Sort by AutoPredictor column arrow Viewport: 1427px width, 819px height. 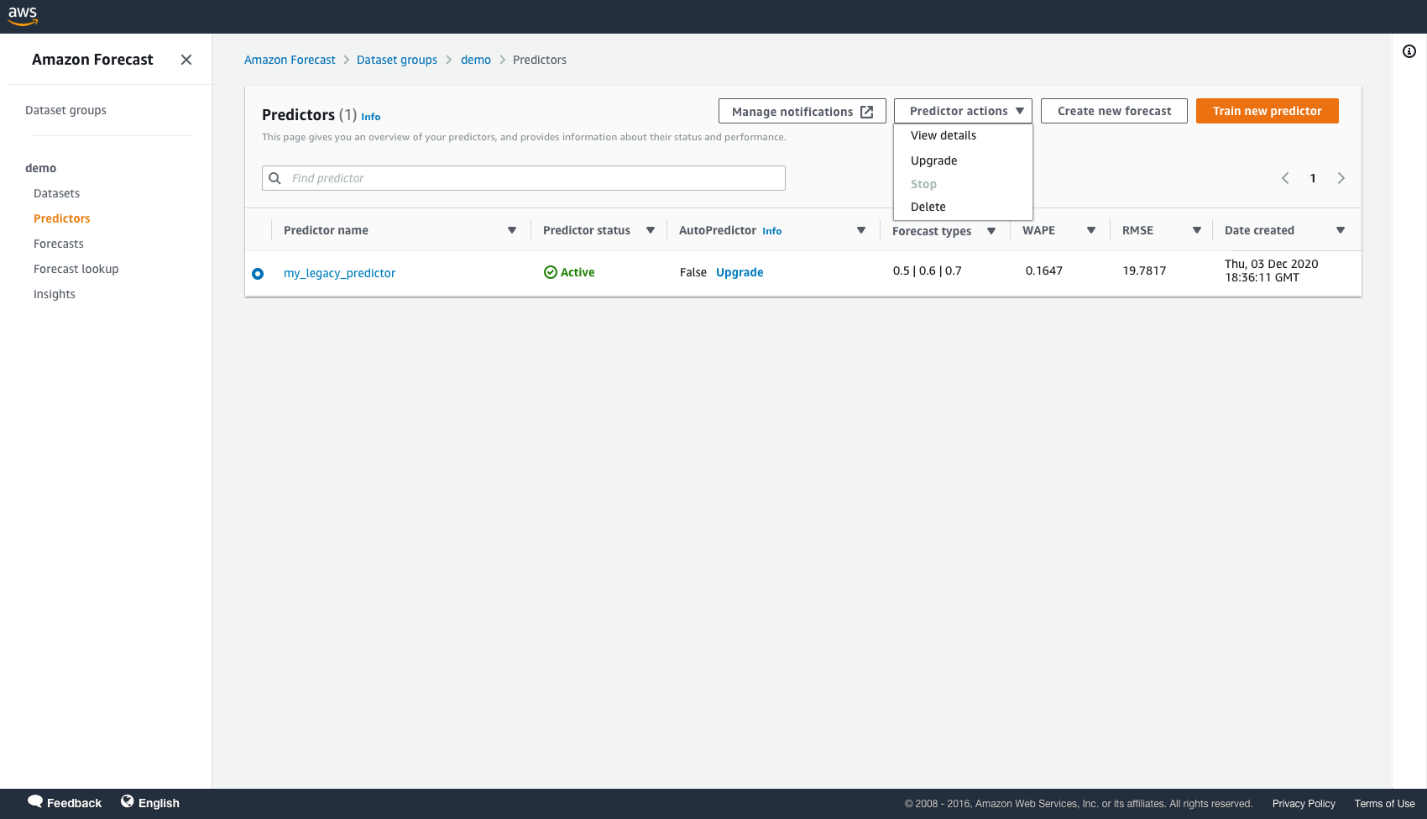pyautogui.click(x=861, y=231)
